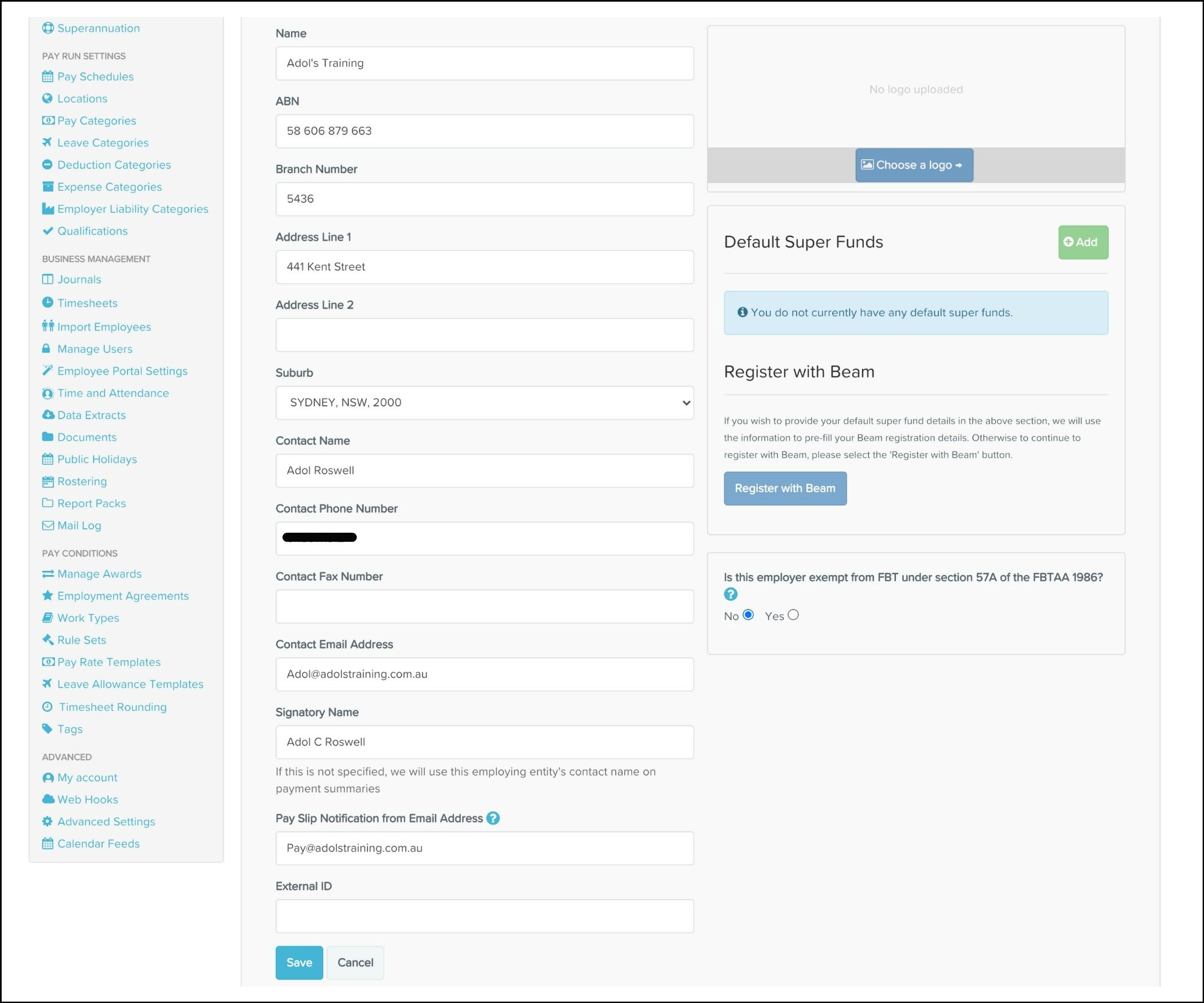Add a default super fund
The height and width of the screenshot is (1003, 1204).
(1083, 242)
